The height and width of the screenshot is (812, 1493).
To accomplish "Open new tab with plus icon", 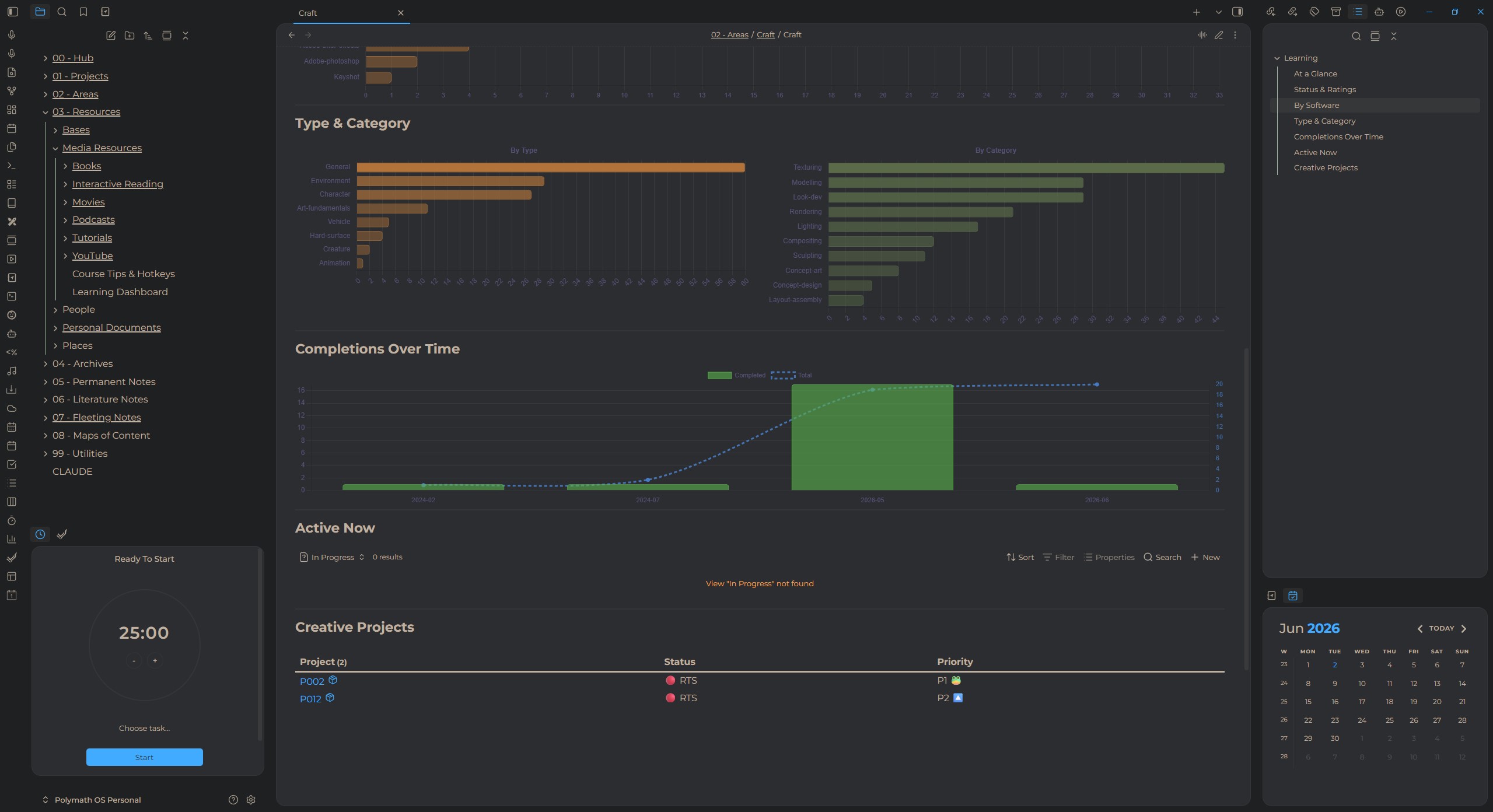I will pos(1197,12).
